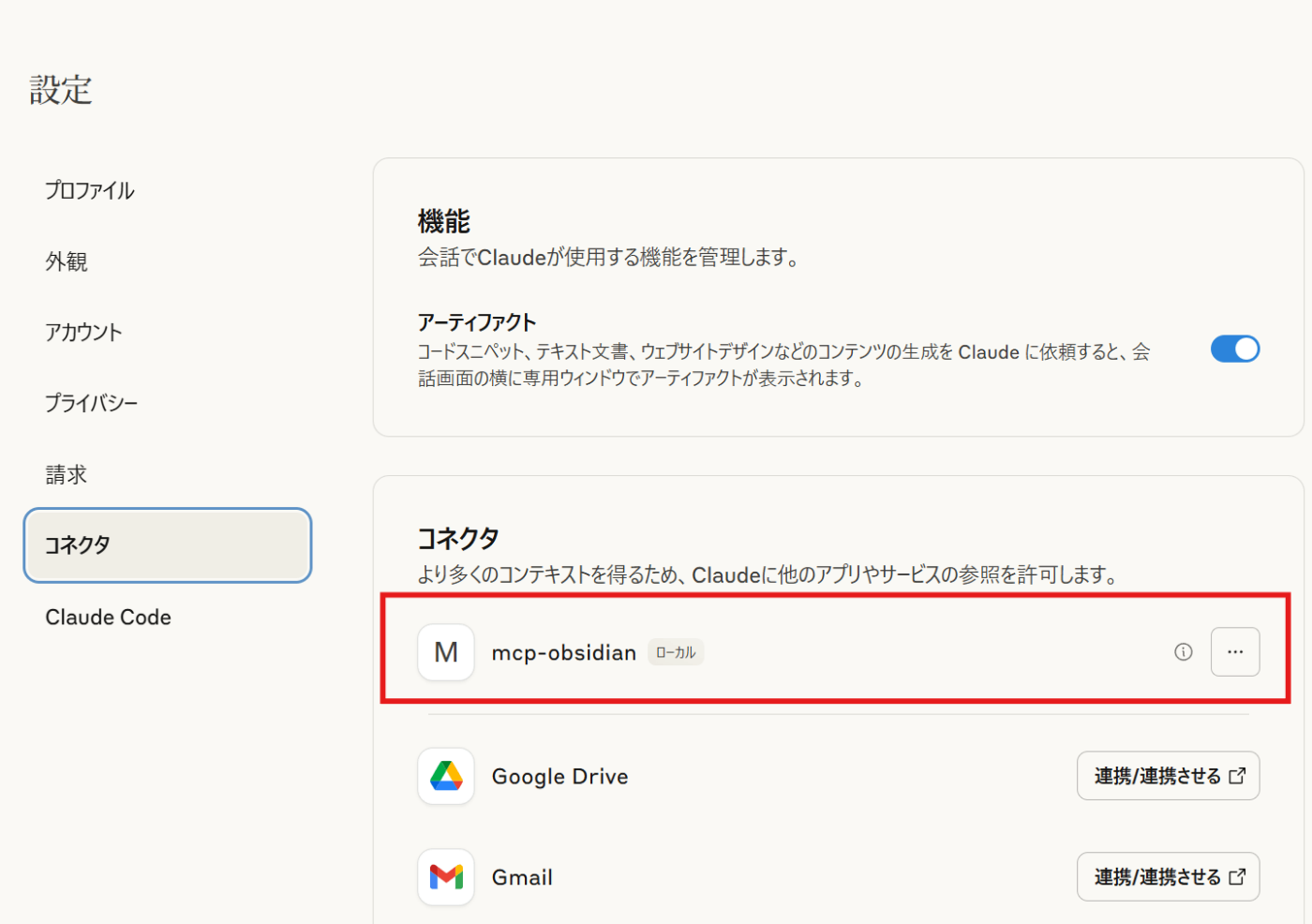Open the プロファイル settings section

(x=90, y=190)
